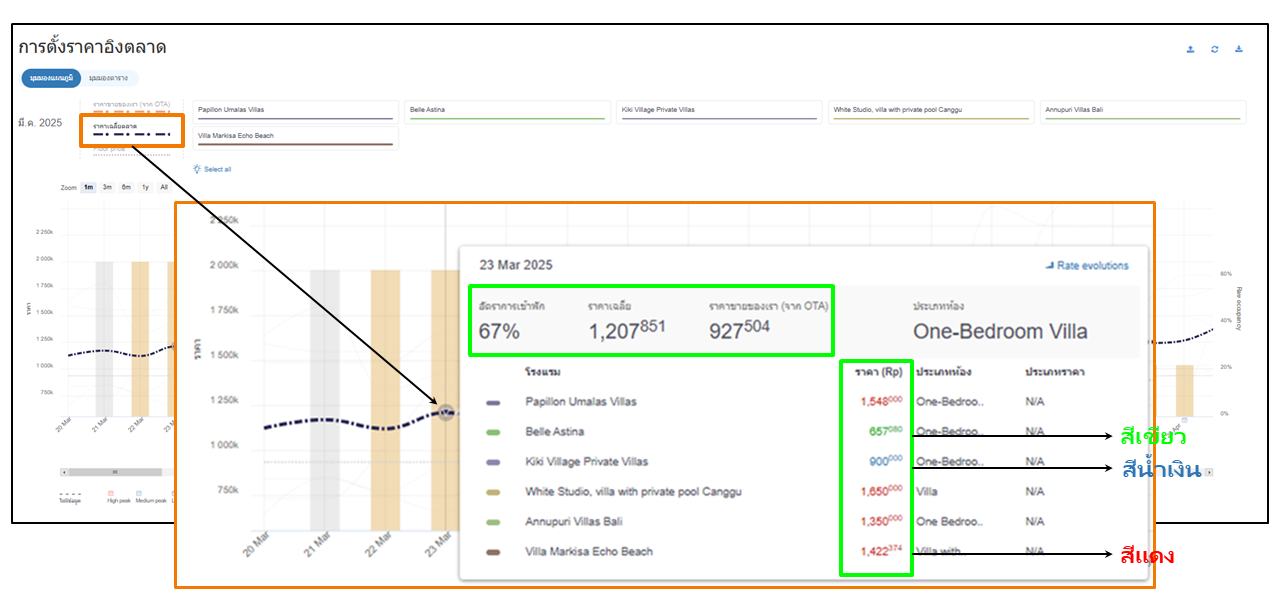
Task: Click the Select all link
Action: tap(218, 169)
